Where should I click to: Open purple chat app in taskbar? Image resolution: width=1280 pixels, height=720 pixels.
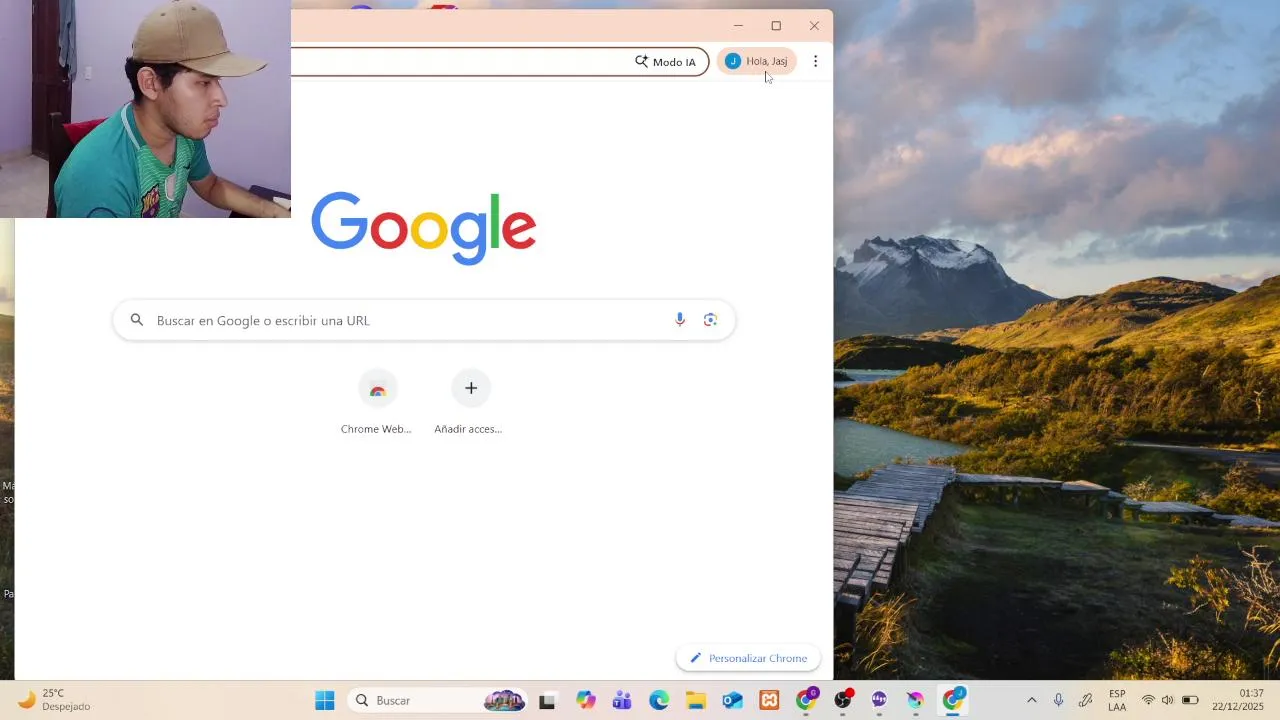[879, 701]
